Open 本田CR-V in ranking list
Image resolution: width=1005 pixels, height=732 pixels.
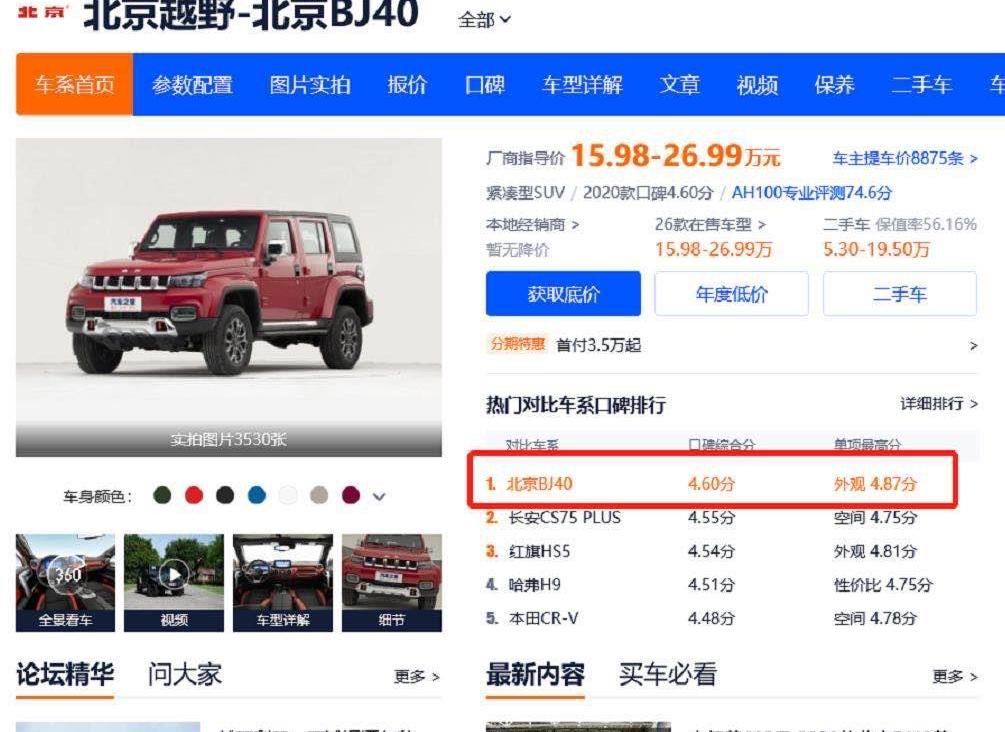click(543, 619)
